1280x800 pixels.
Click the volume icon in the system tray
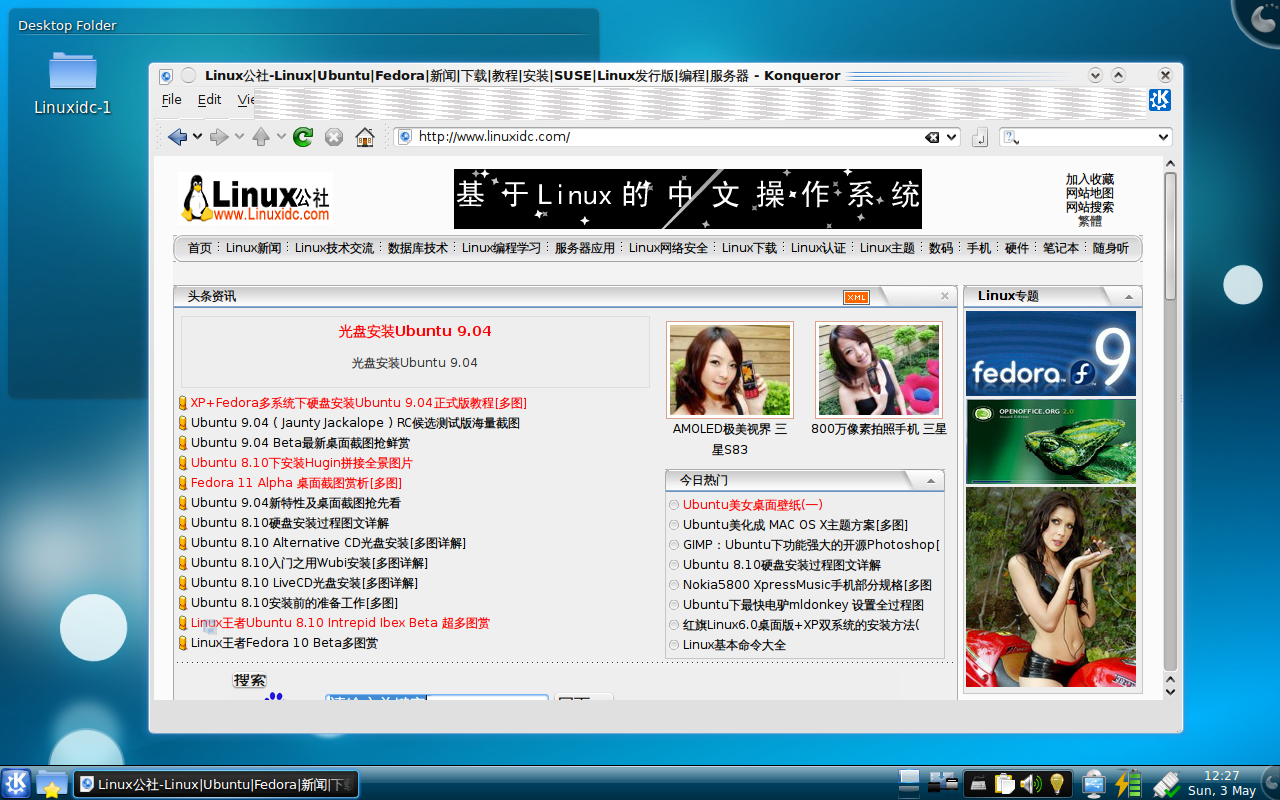pos(1030,784)
